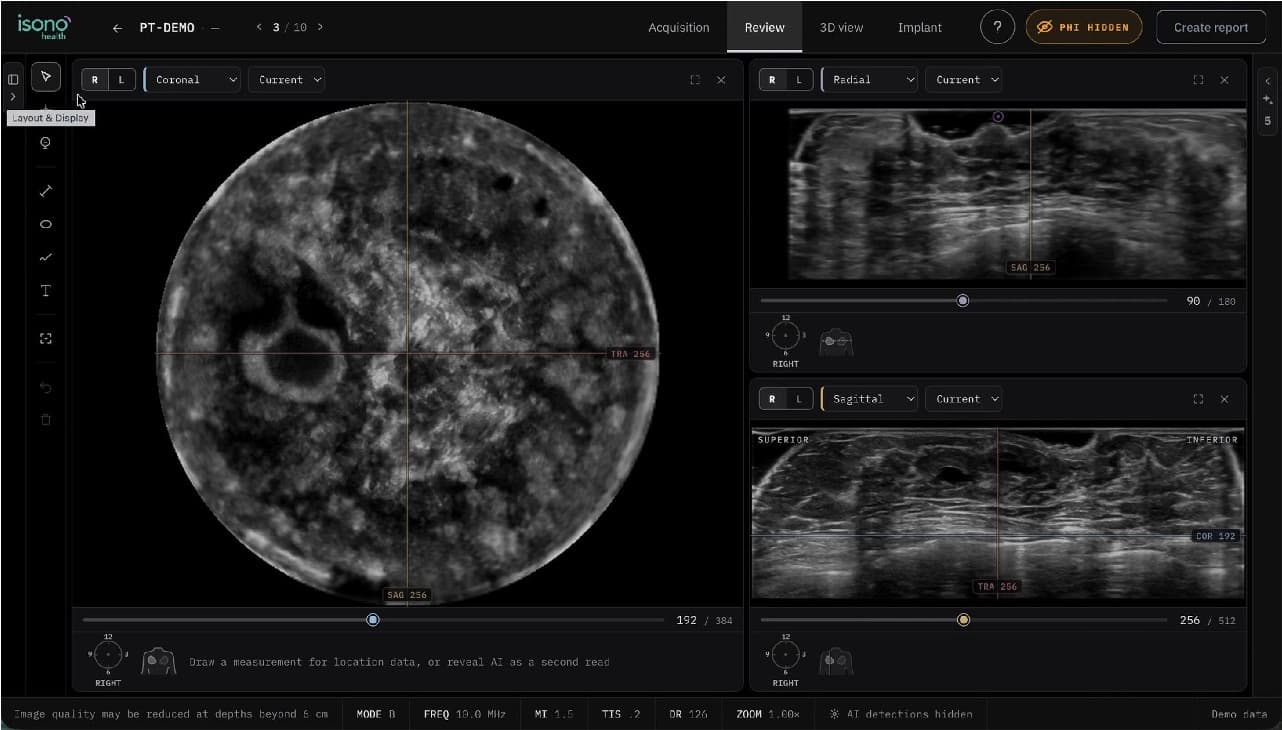1282x730 pixels.
Task: Click the fit-to-view frame tool
Action: click(45, 339)
